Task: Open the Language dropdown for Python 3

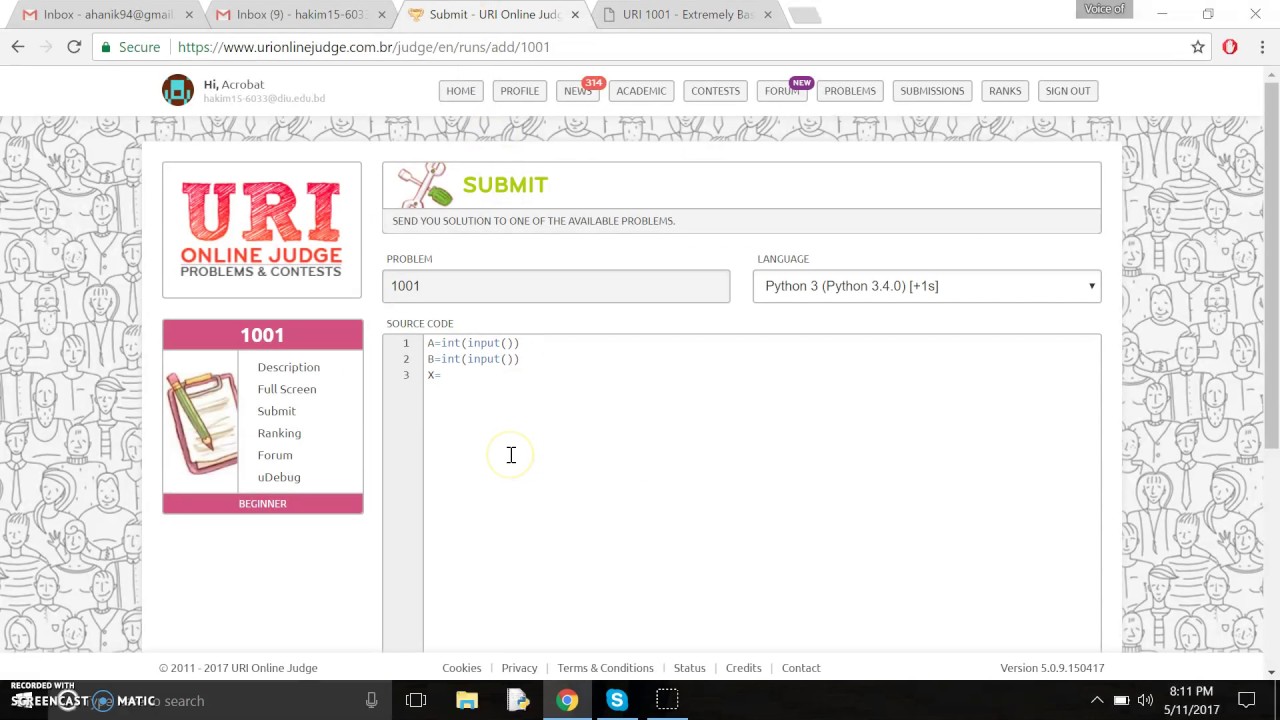Action: (x=927, y=286)
